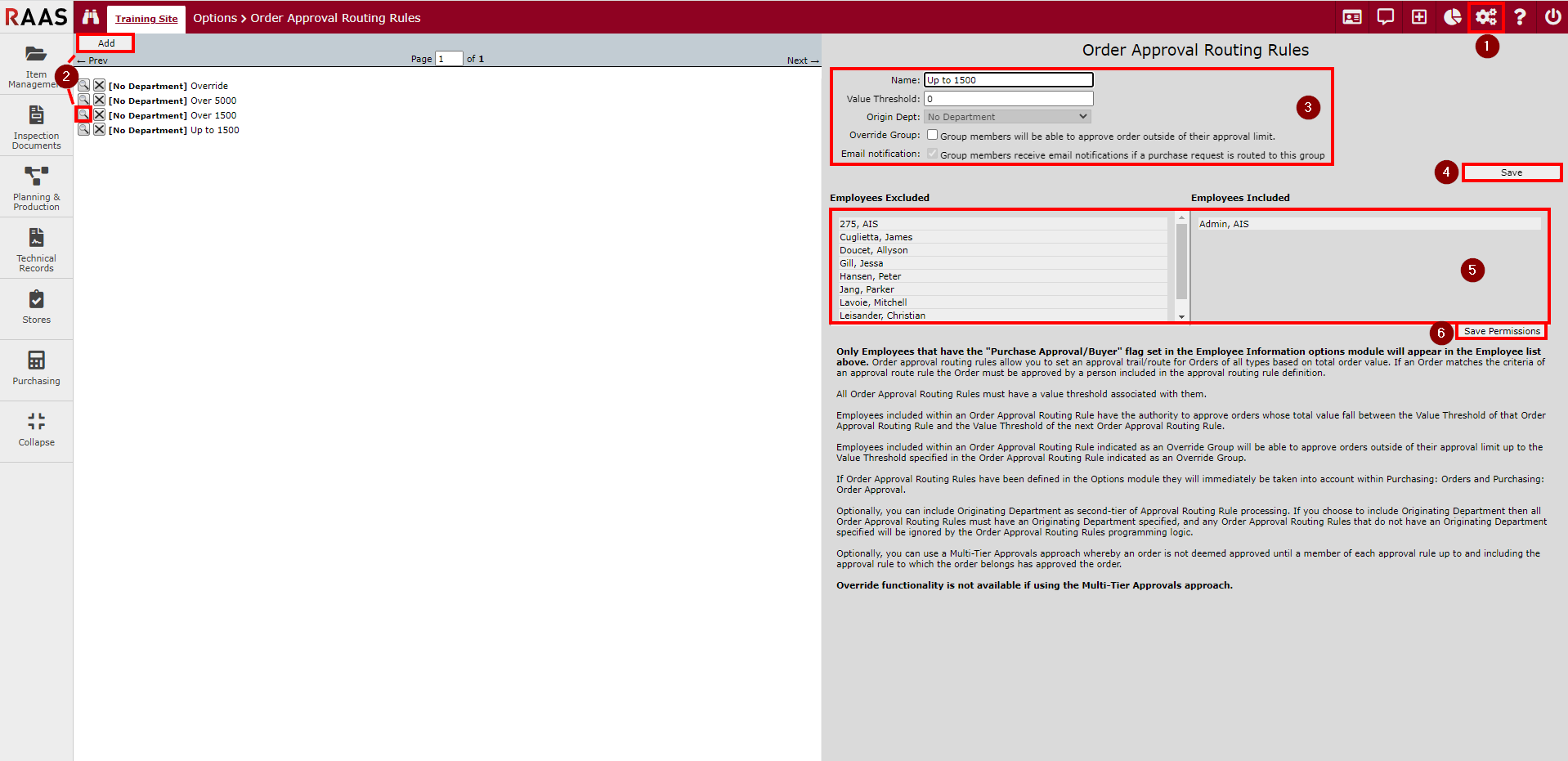Click the Save Permissions button
Image resolution: width=1568 pixels, height=761 pixels.
(1501, 331)
